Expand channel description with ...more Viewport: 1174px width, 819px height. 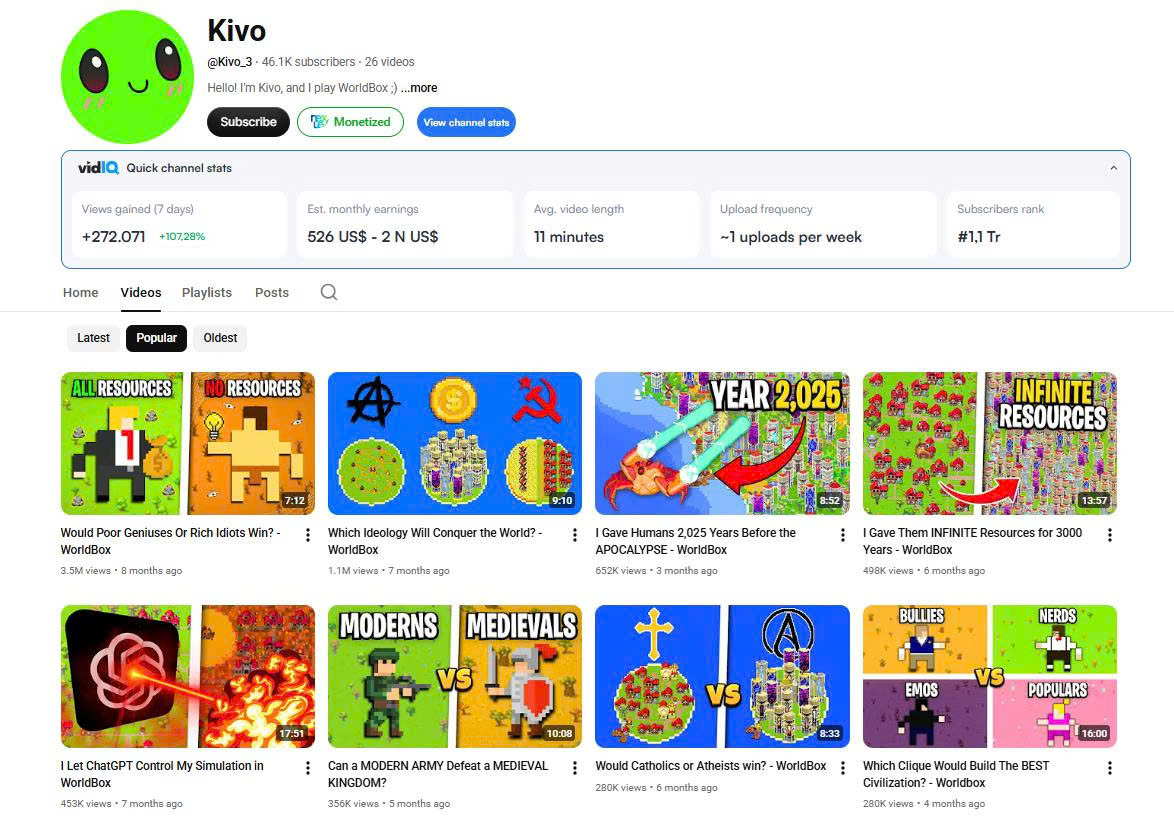[419, 88]
